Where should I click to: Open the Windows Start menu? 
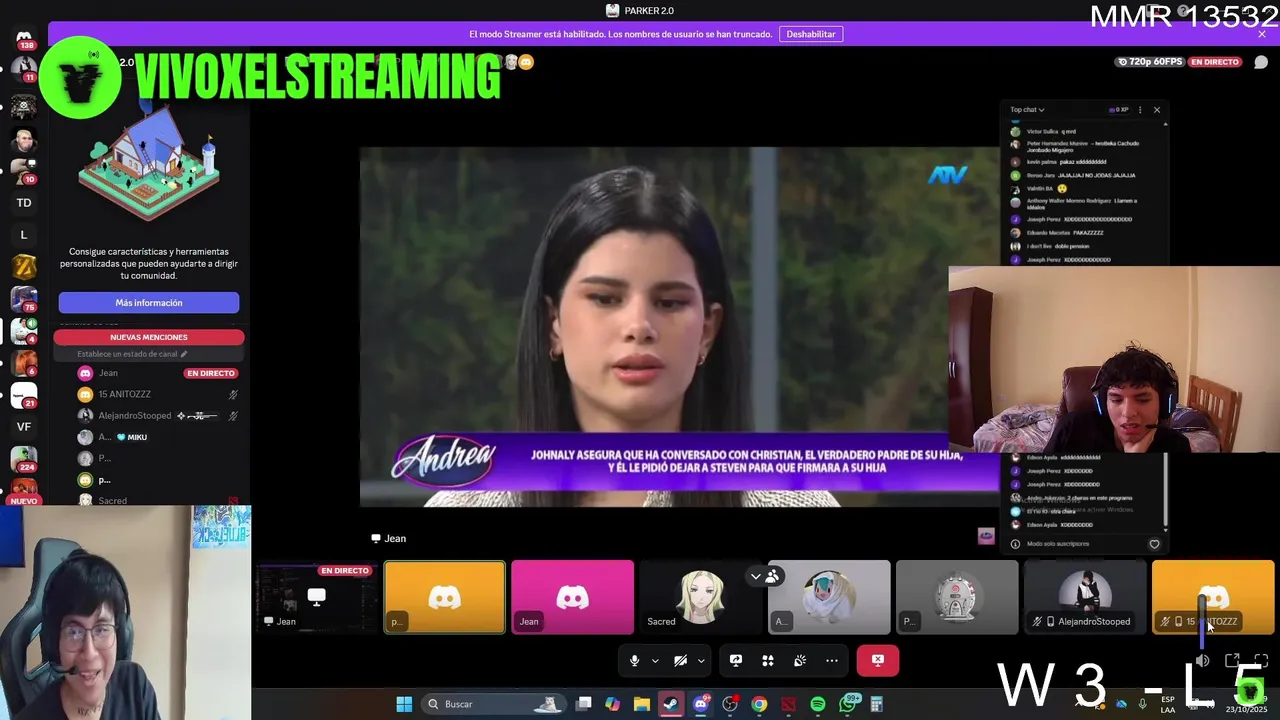(x=404, y=704)
